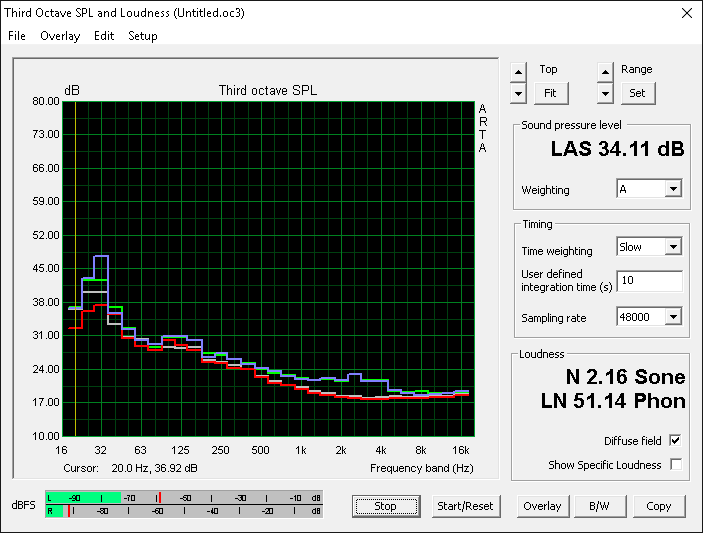Stop the measurement
Screen dimensions: 703x533
tap(386, 506)
